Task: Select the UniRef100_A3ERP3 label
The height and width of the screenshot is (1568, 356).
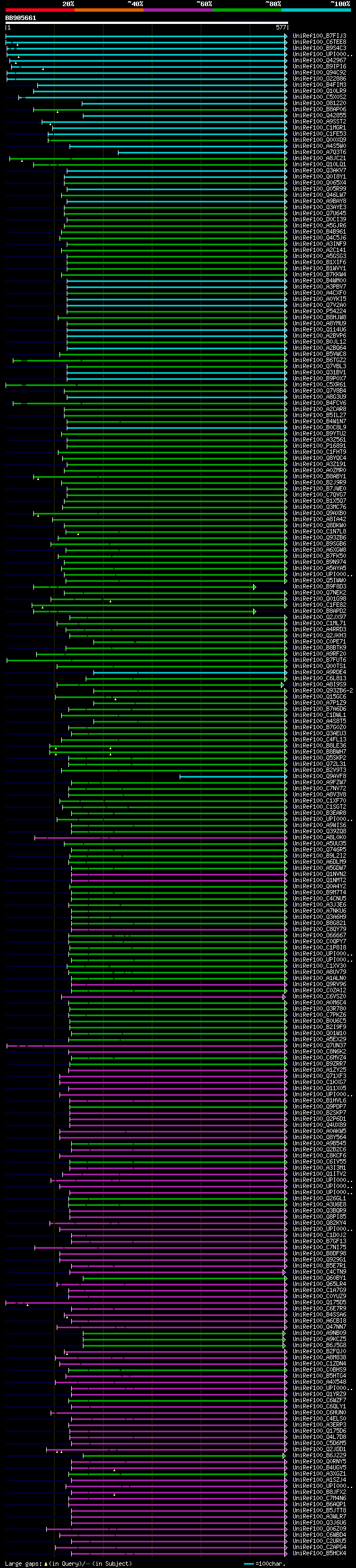Action: [x=319, y=1424]
